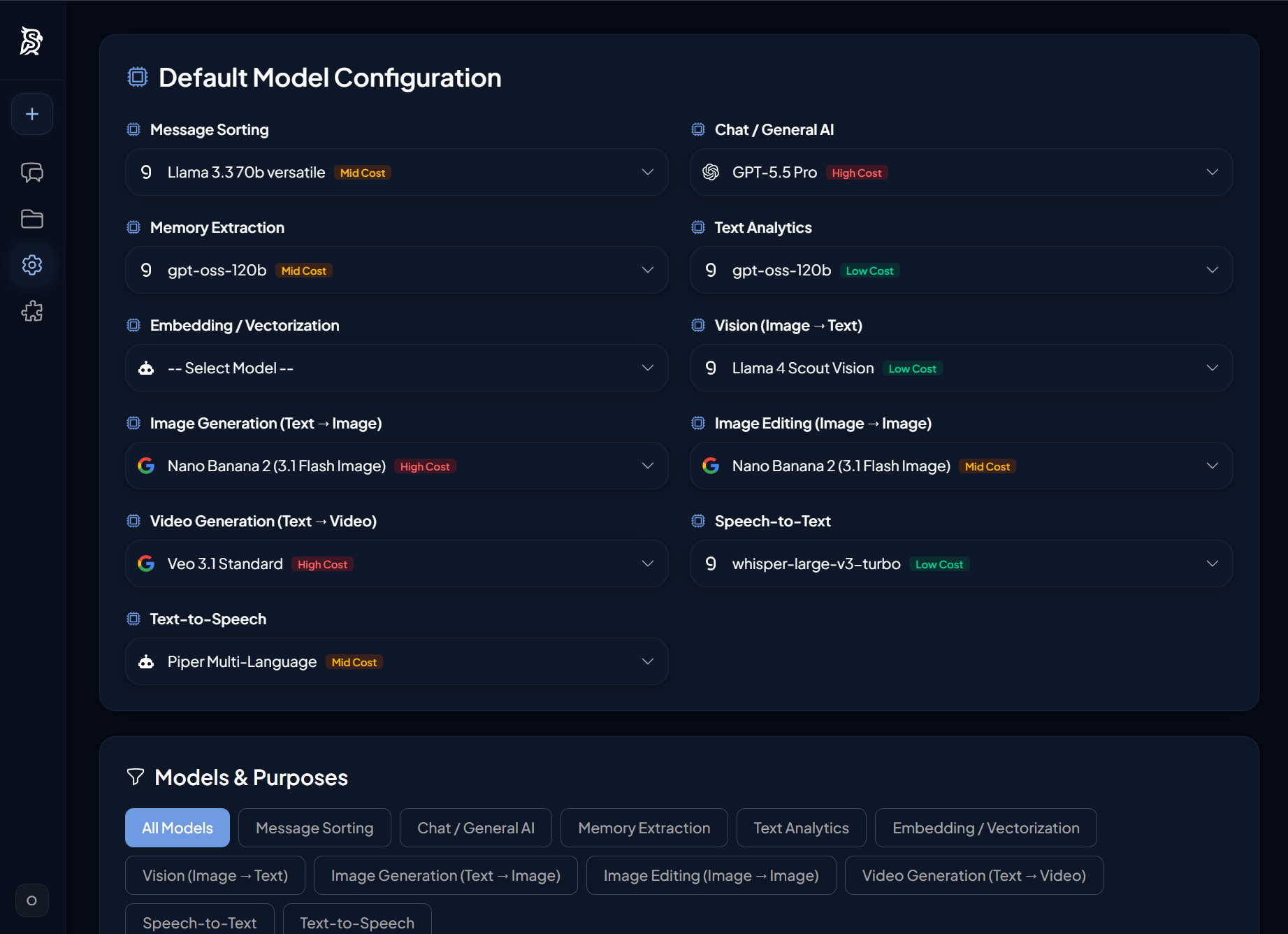The image size is (1288, 934).
Task: Filter by Text Analytics purpose
Action: (802, 828)
